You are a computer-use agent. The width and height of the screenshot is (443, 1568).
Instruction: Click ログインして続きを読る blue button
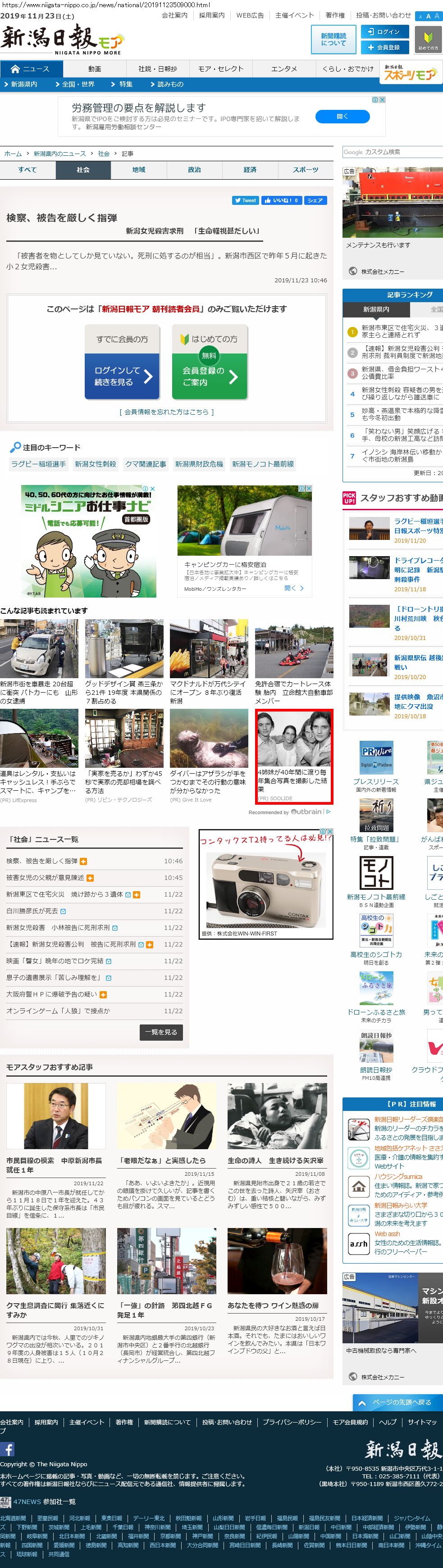point(122,376)
